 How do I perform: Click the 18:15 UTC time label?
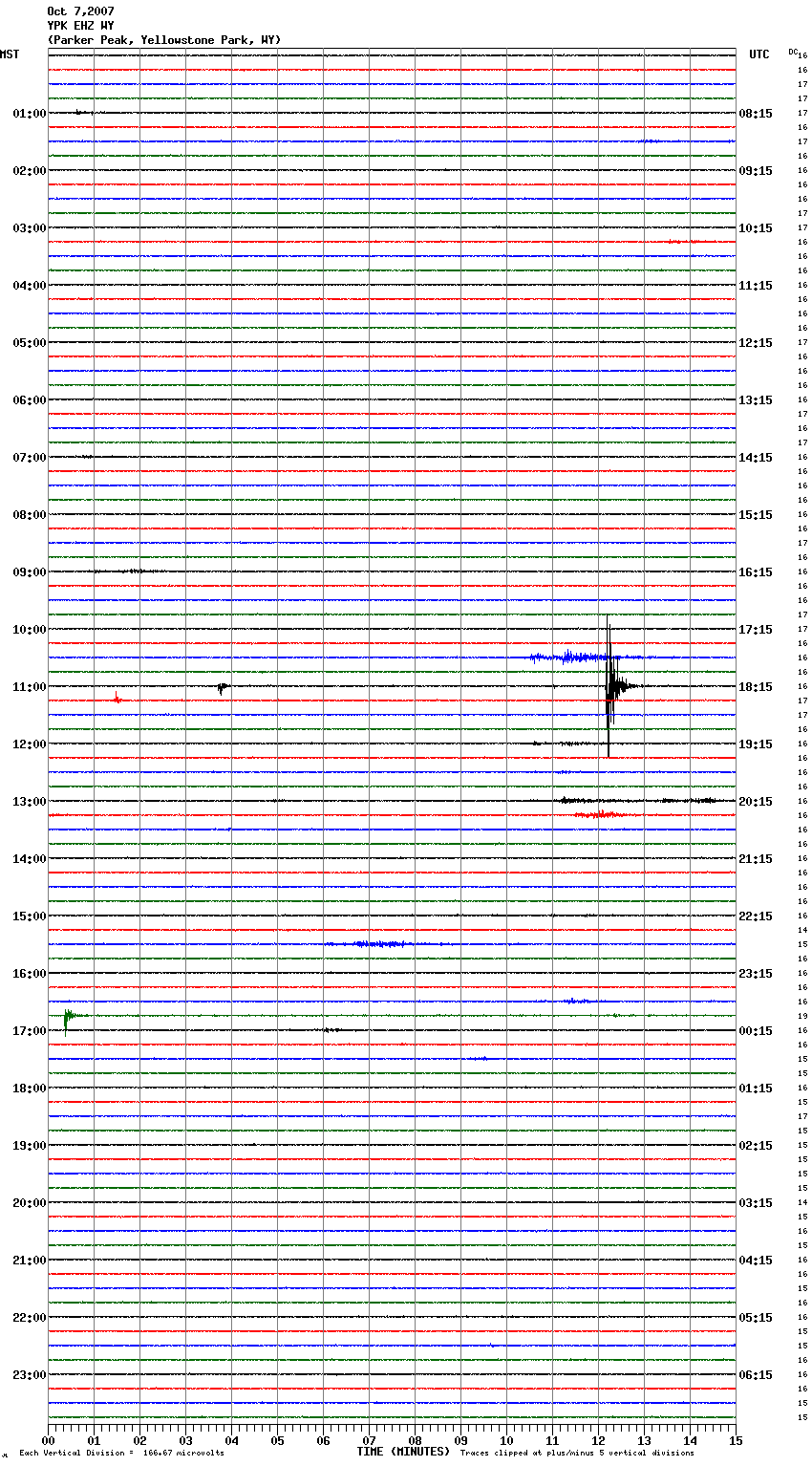(x=756, y=687)
